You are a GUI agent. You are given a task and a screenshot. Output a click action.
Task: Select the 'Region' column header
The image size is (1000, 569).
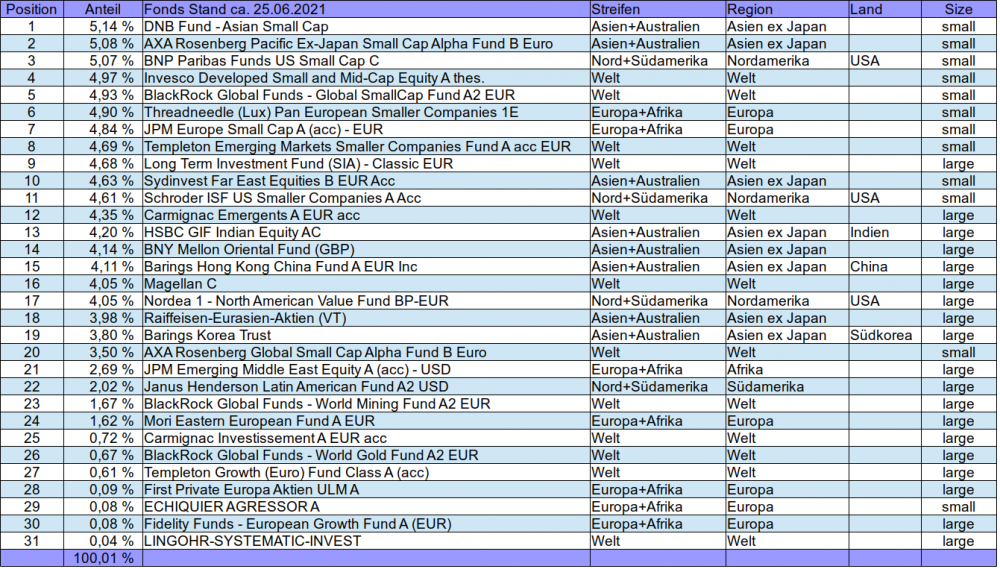tap(787, 9)
